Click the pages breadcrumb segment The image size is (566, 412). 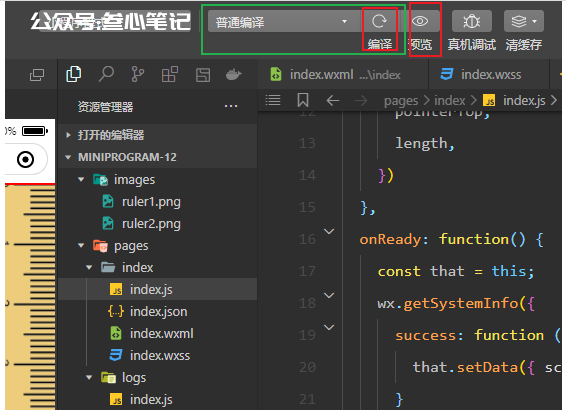pyautogui.click(x=401, y=101)
